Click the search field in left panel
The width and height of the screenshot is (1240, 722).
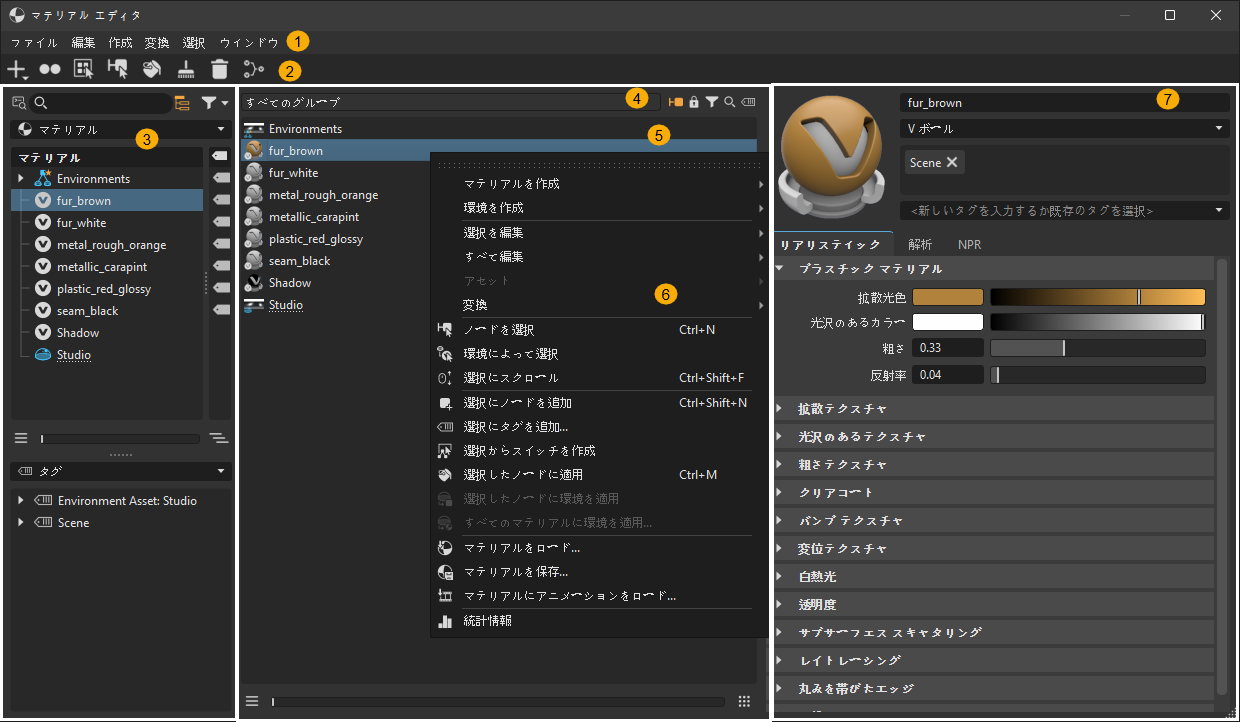click(100, 102)
